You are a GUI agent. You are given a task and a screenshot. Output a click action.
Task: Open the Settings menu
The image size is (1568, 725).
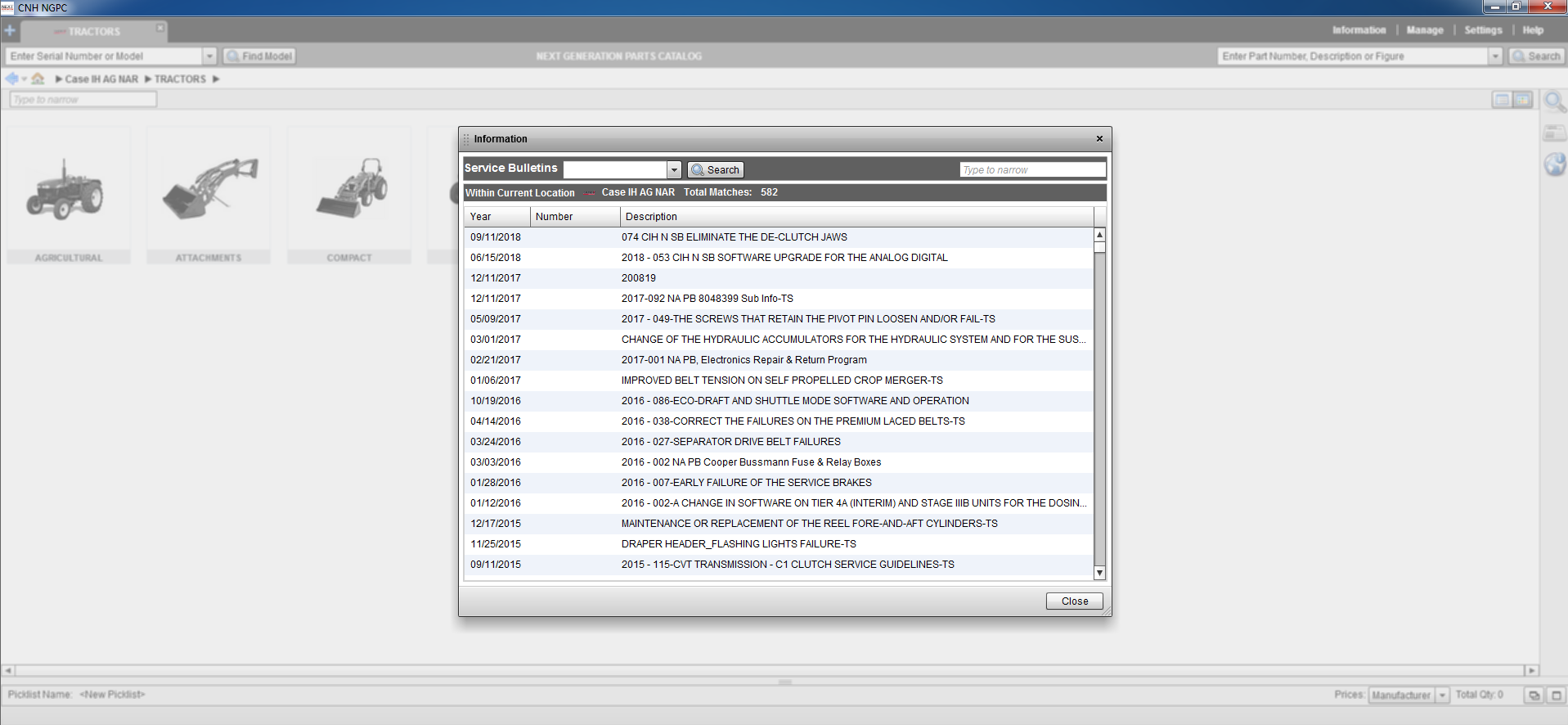[1483, 30]
